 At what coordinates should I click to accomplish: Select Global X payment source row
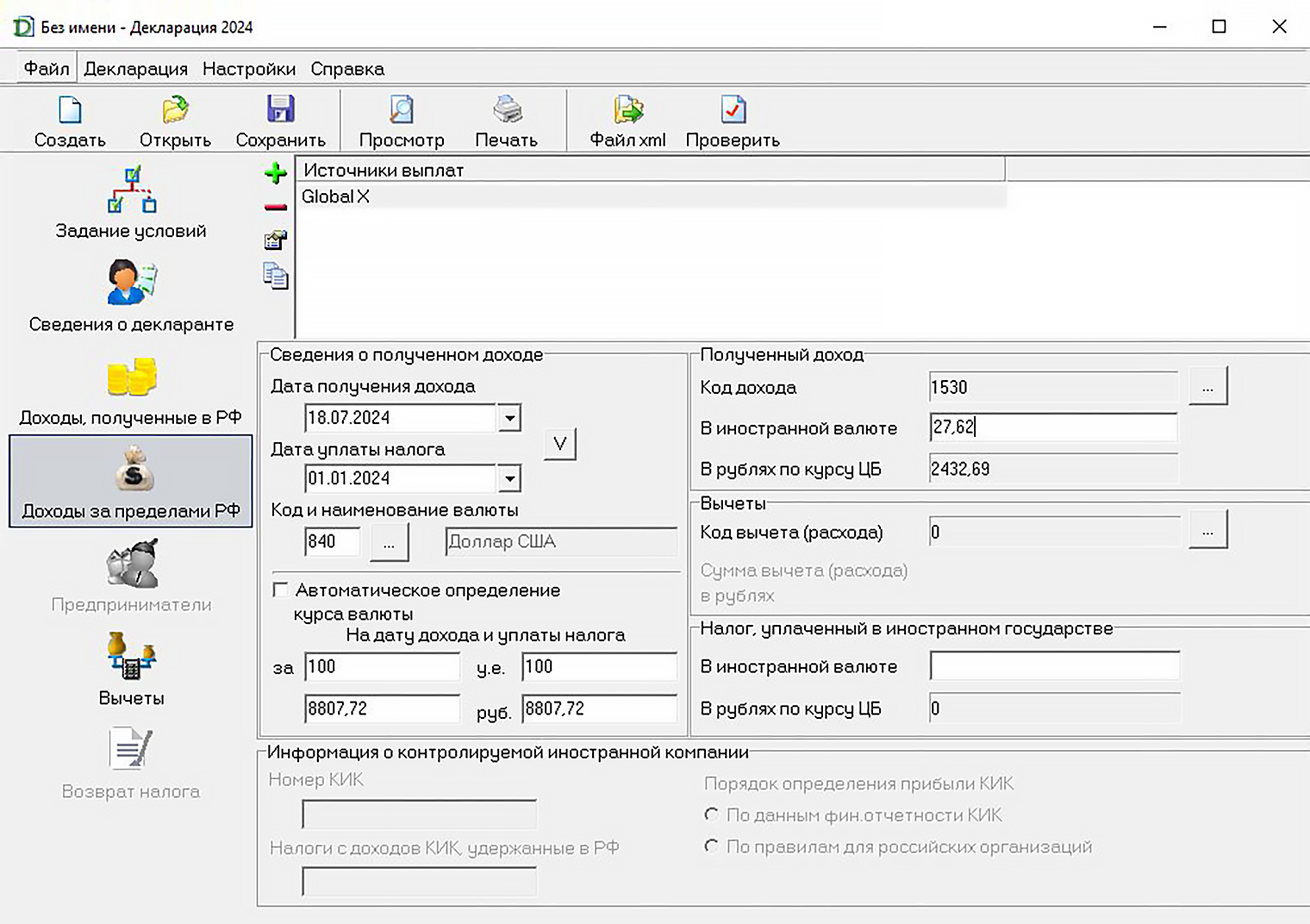pos(652,197)
